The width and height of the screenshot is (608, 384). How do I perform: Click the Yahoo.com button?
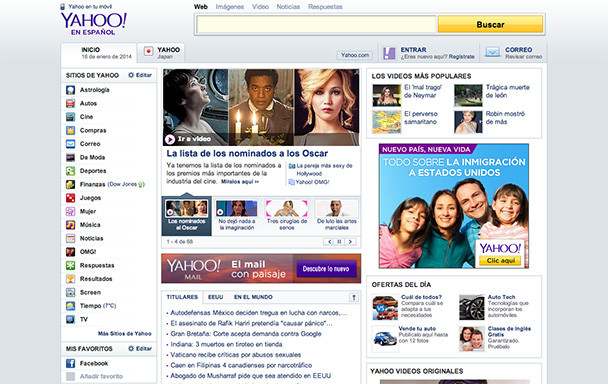tap(355, 55)
